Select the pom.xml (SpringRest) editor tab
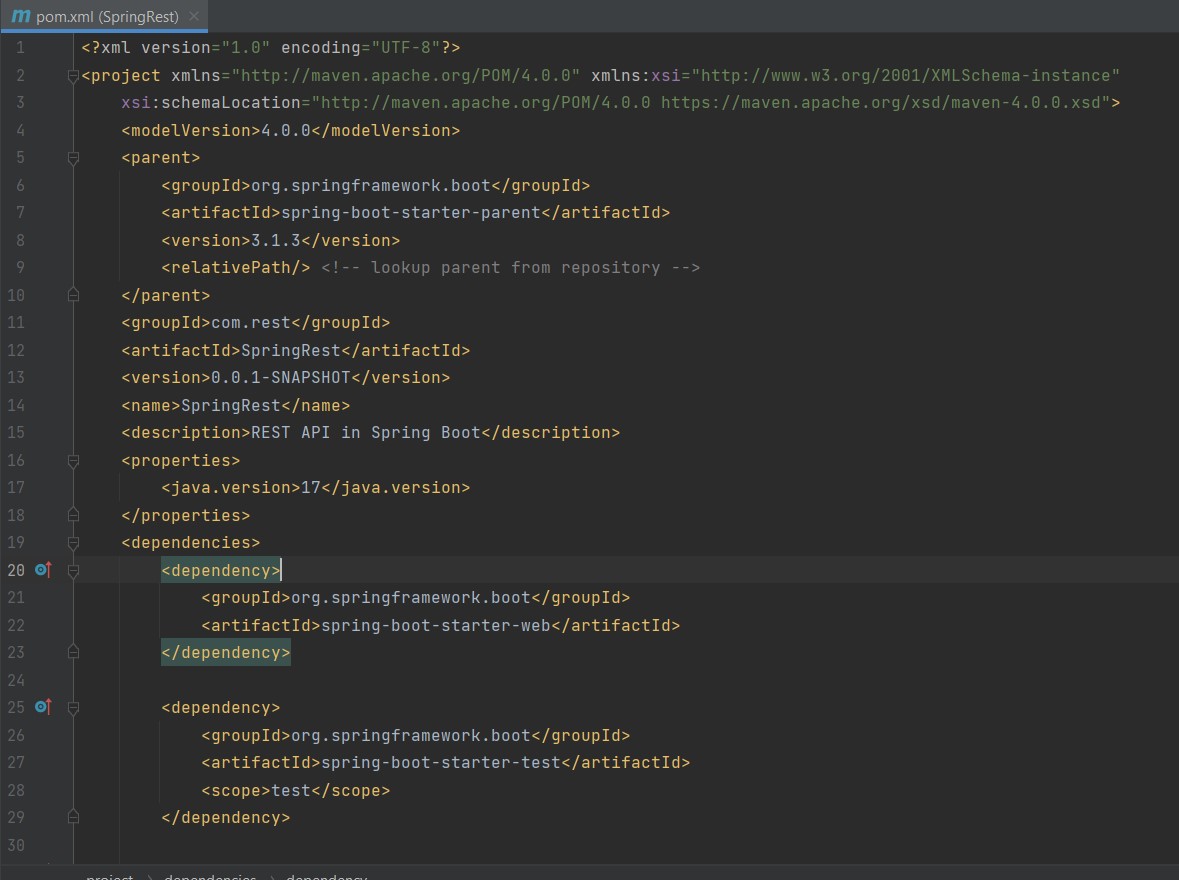The width and height of the screenshot is (1179, 880). tap(104, 16)
